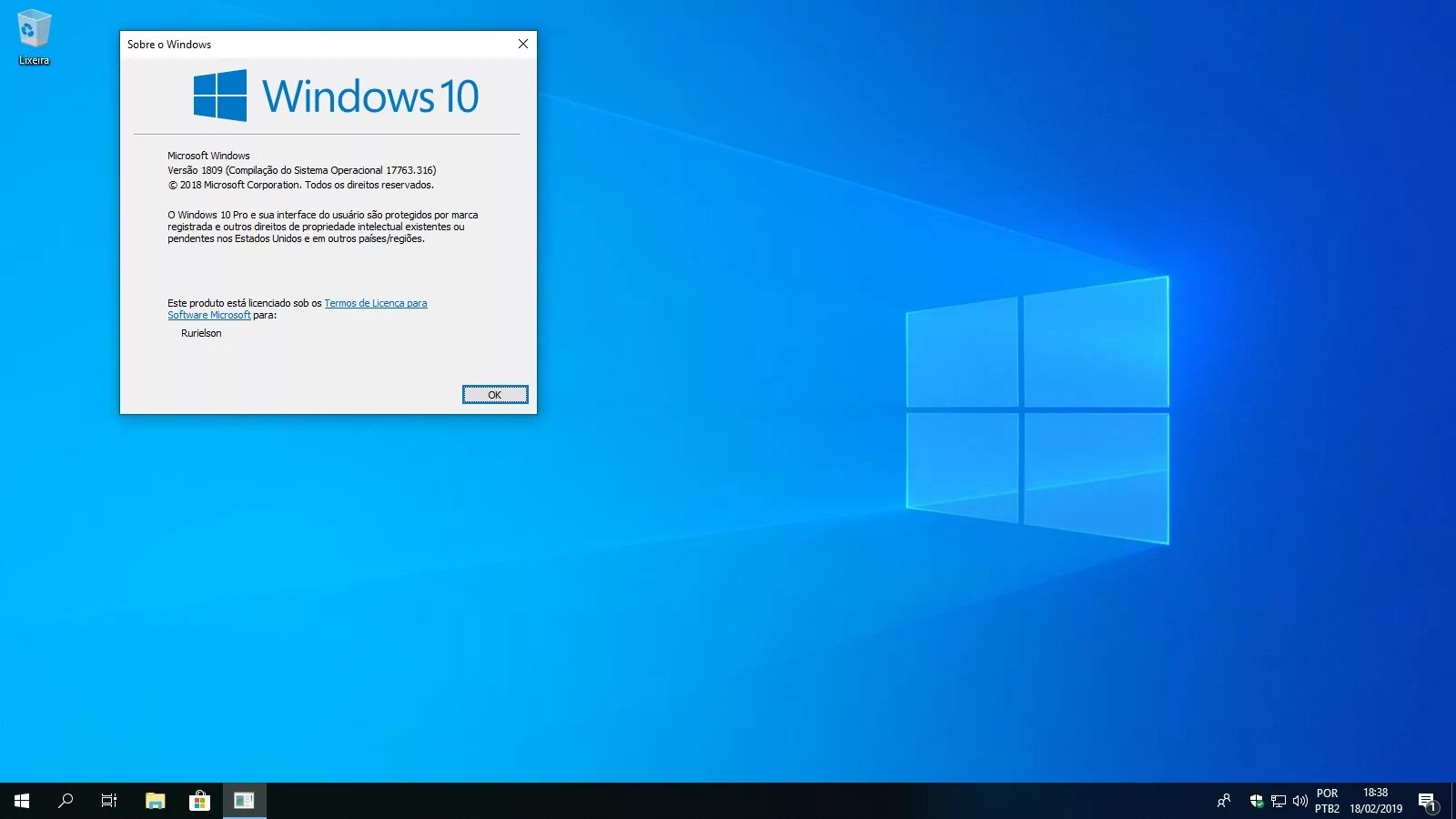Open Termos de Licença para link
1456x819 pixels.
(x=376, y=303)
